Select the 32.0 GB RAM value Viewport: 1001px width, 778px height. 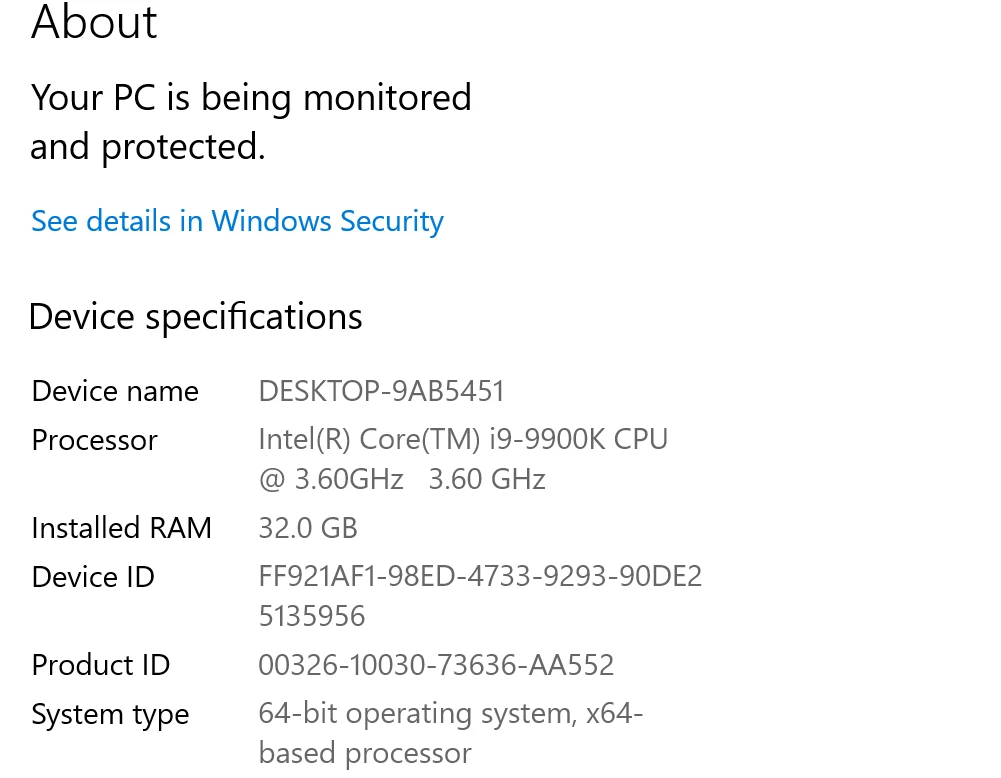[308, 528]
